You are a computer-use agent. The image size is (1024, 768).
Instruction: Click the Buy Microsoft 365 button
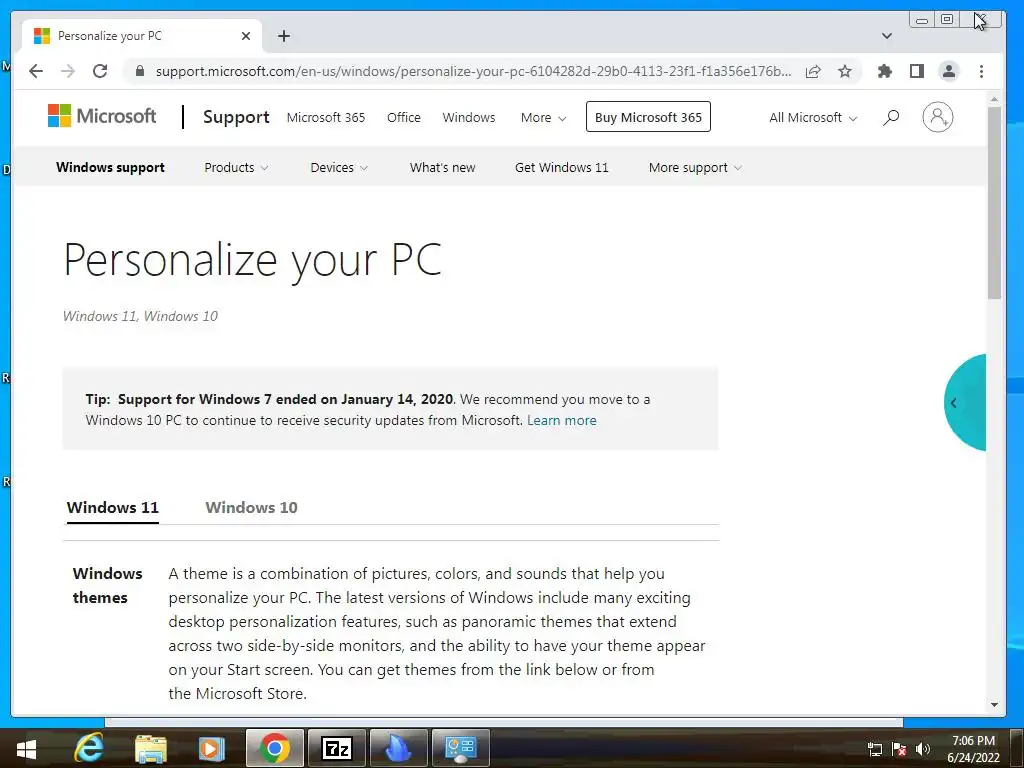[x=648, y=117]
